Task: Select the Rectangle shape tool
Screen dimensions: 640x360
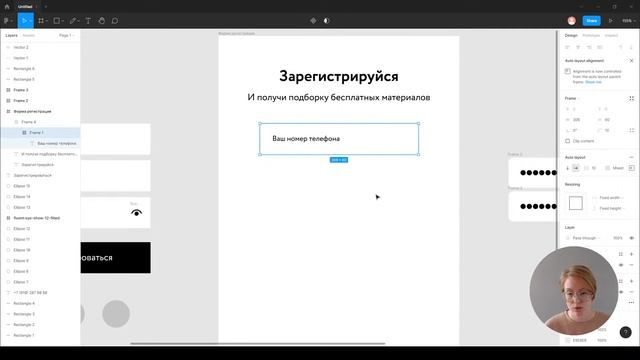Action: click(x=57, y=20)
